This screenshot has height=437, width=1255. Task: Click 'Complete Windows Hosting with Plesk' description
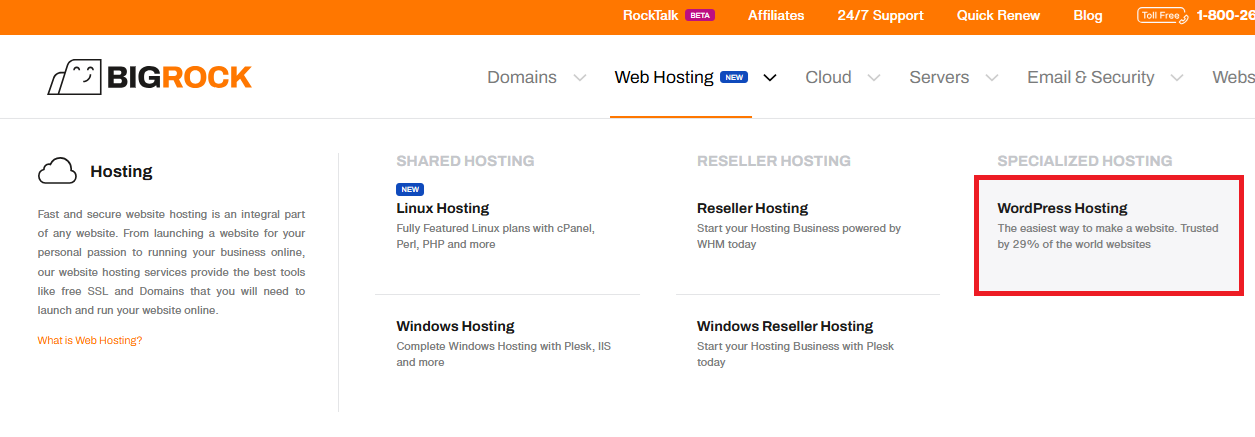click(x=504, y=354)
